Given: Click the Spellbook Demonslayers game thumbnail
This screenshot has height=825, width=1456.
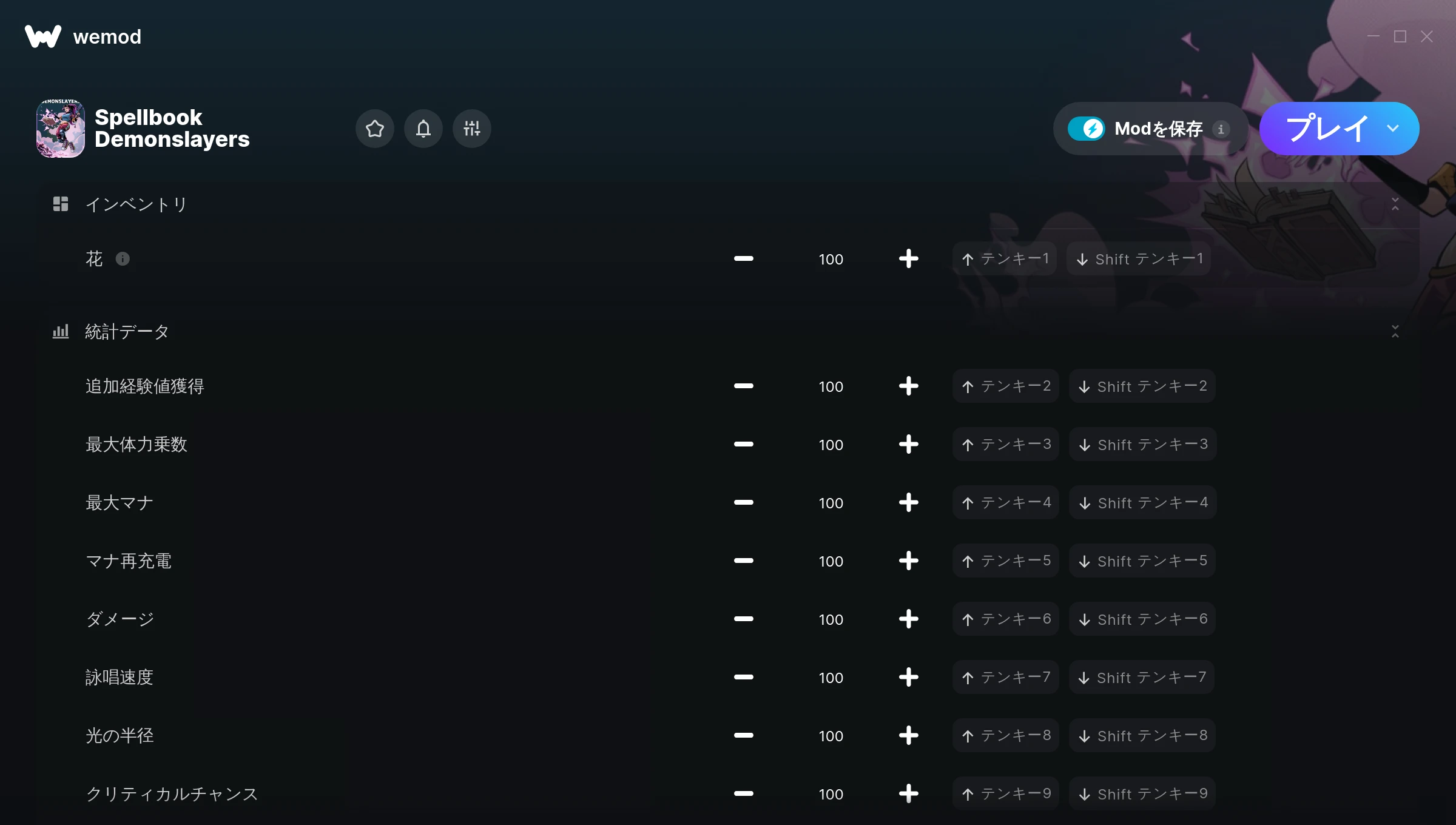Looking at the screenshot, I should 61,129.
